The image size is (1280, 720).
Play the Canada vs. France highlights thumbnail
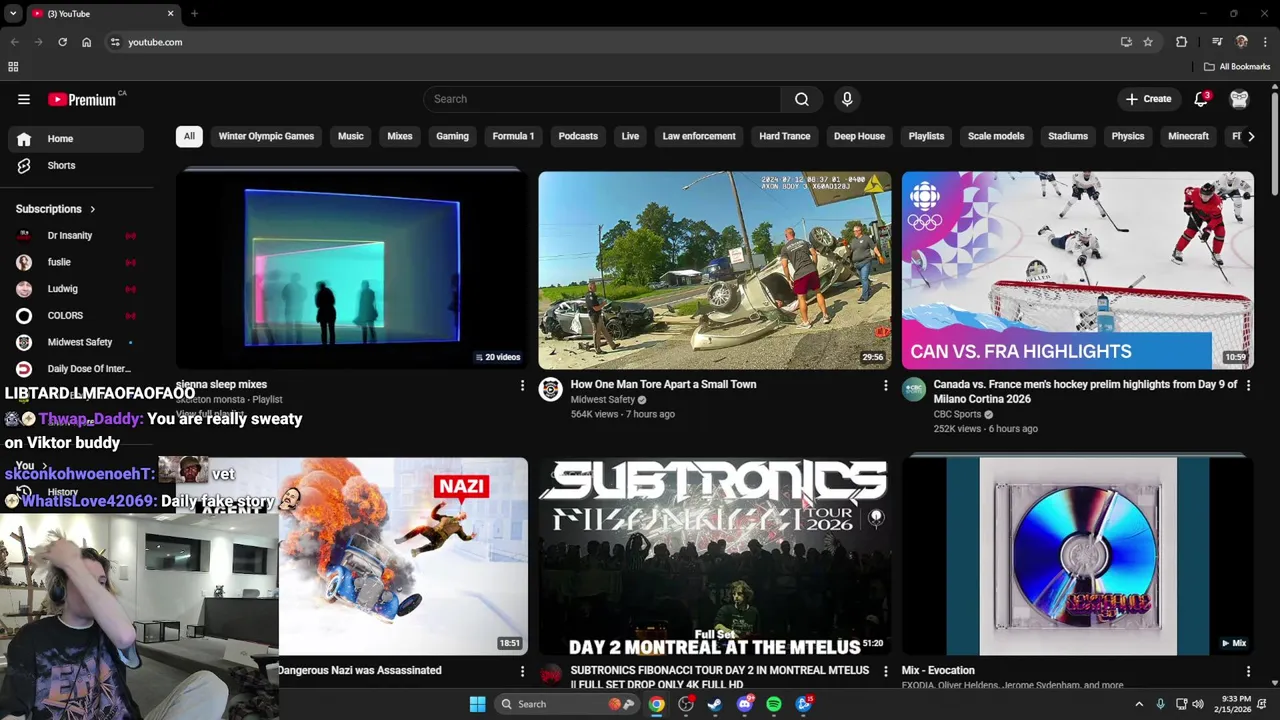coord(1077,270)
